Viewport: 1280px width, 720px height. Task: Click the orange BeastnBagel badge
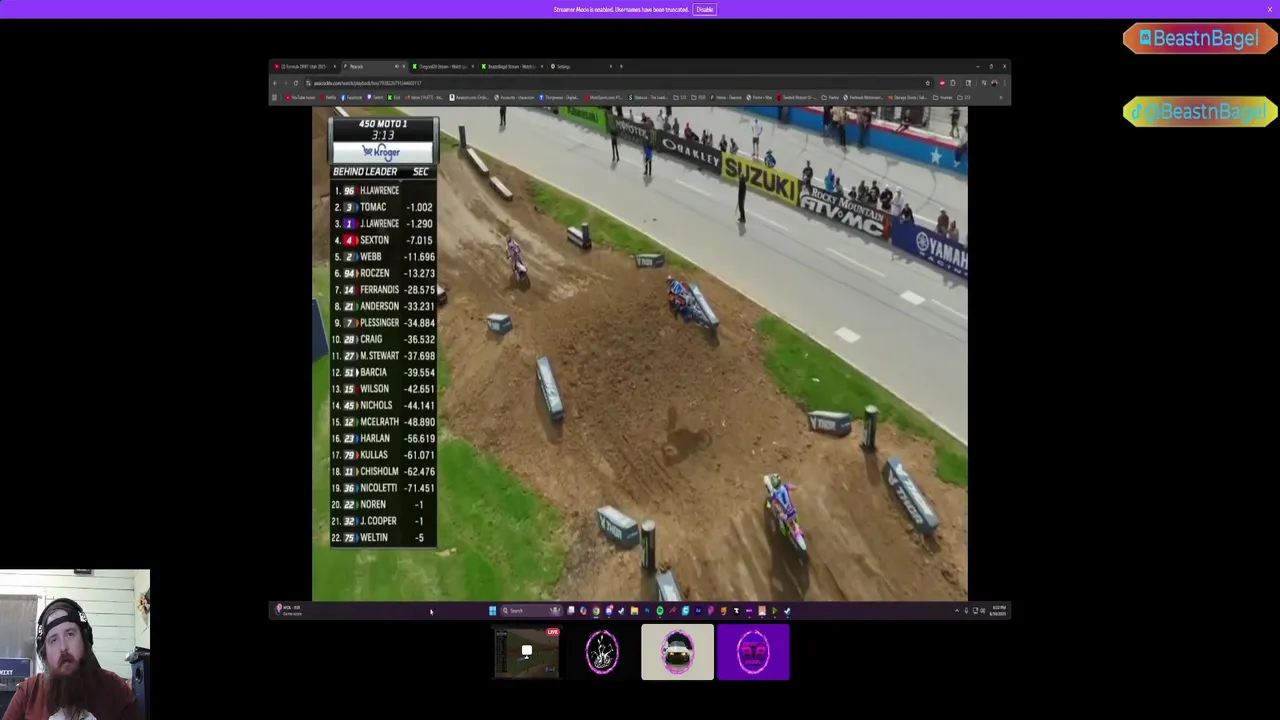coord(1199,38)
